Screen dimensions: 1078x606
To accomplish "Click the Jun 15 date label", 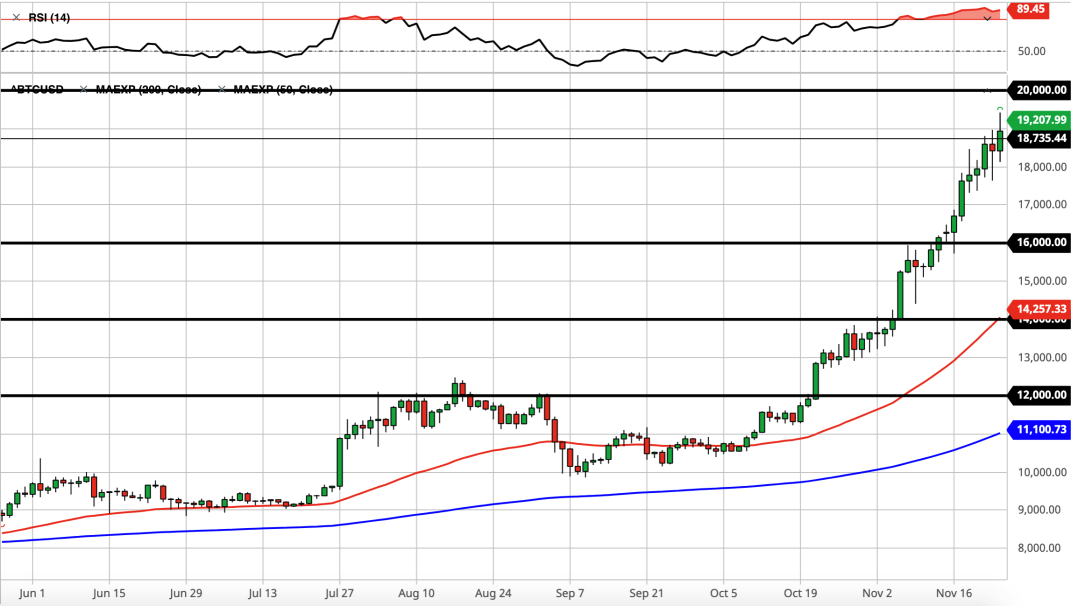I will point(109,593).
